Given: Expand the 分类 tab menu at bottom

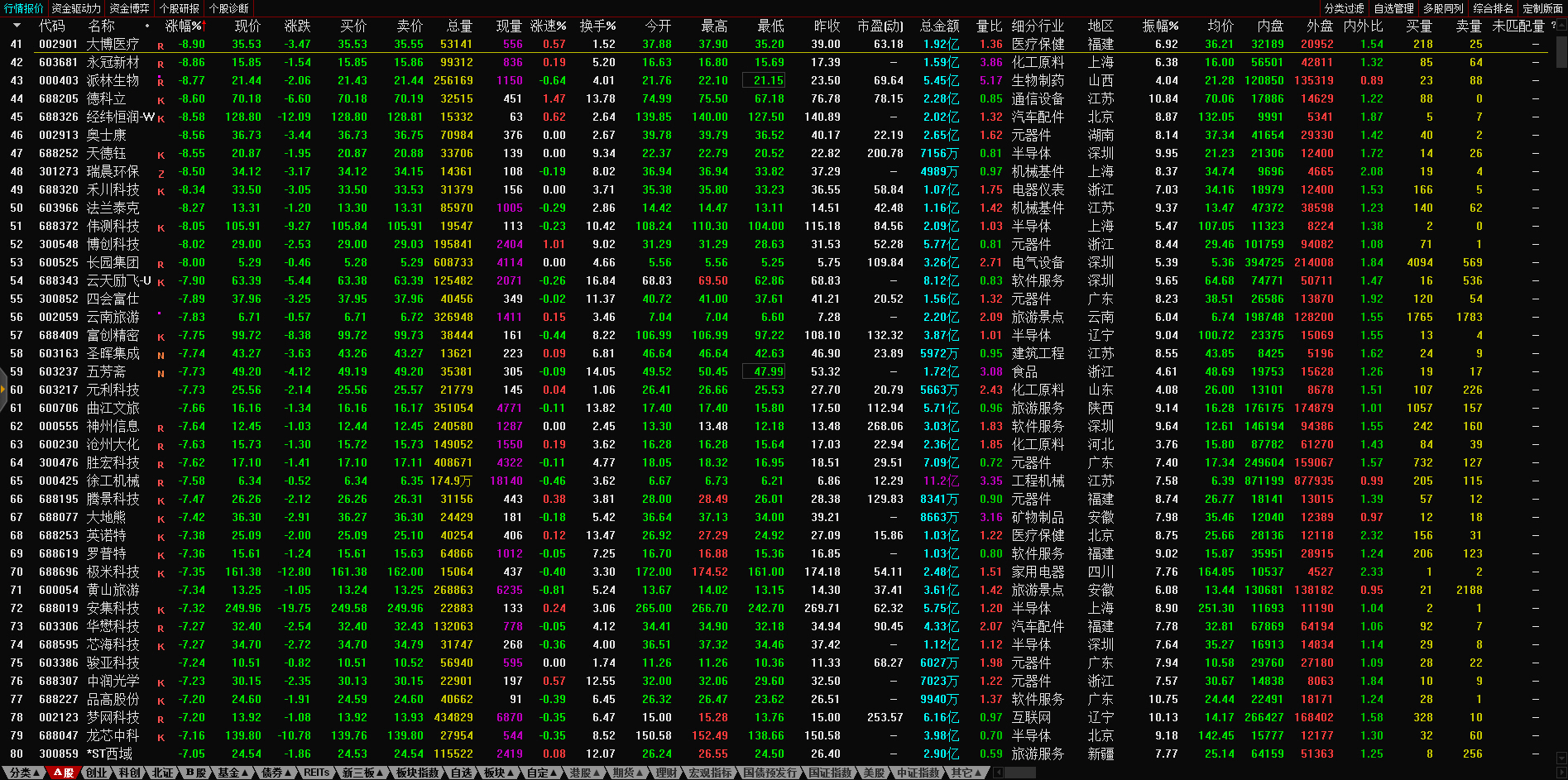Looking at the screenshot, I should pyautogui.click(x=24, y=773).
